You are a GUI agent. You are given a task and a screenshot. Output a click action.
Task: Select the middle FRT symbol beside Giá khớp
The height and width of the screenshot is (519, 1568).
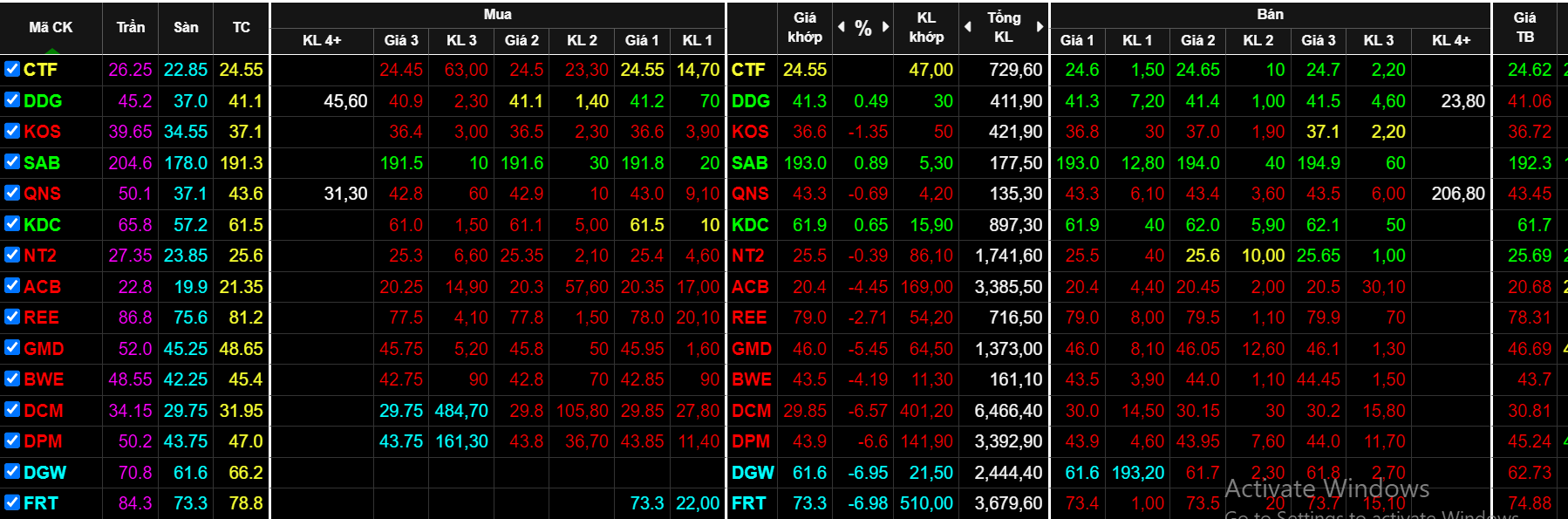point(748,503)
